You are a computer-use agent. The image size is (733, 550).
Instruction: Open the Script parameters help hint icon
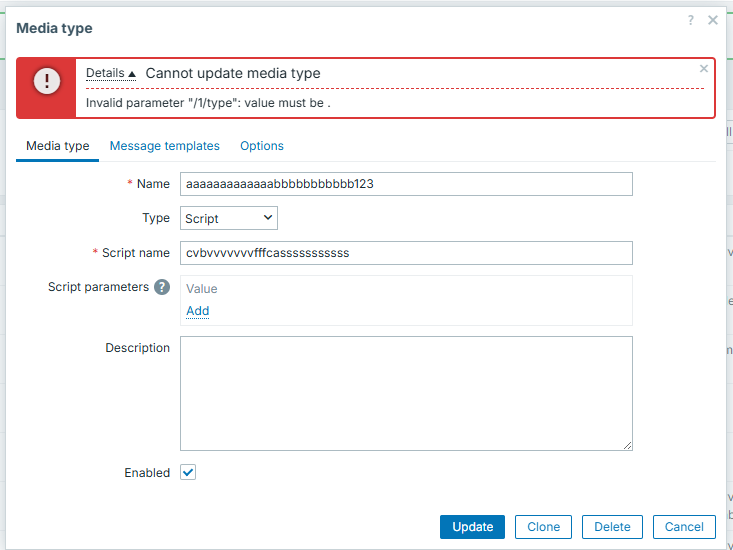tap(161, 287)
